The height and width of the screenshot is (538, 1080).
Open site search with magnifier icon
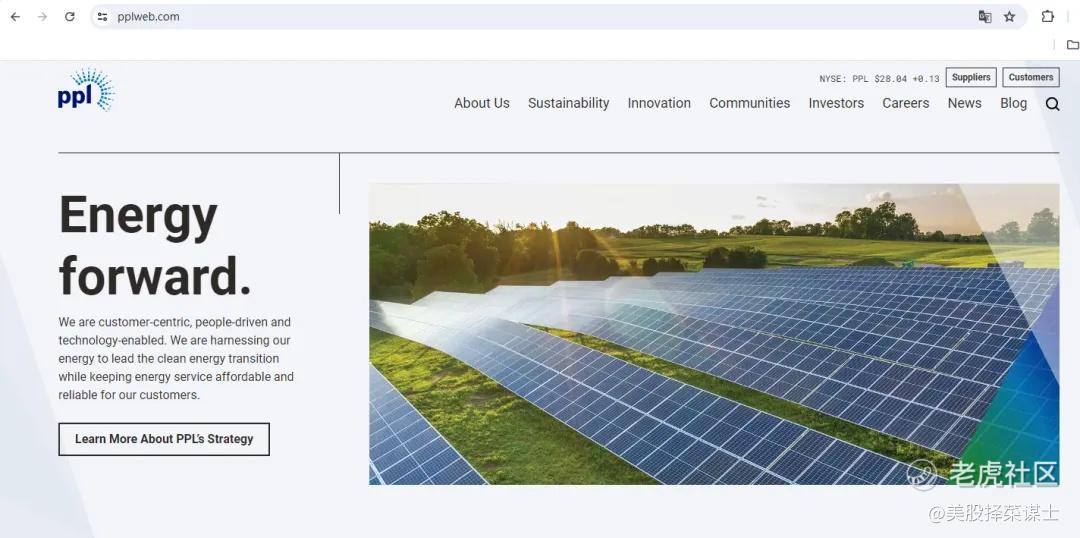(1052, 104)
